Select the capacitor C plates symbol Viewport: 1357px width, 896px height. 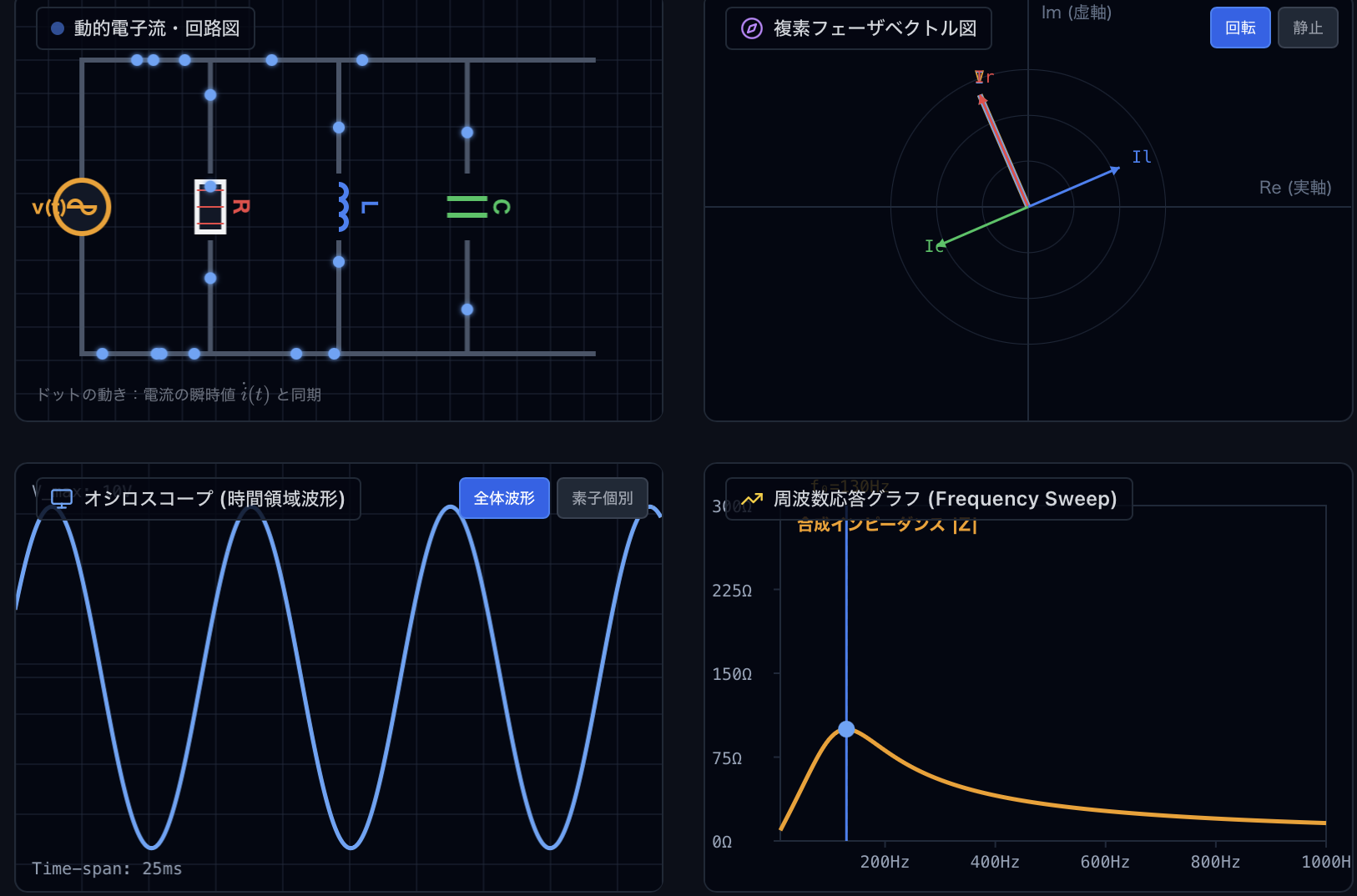click(467, 207)
